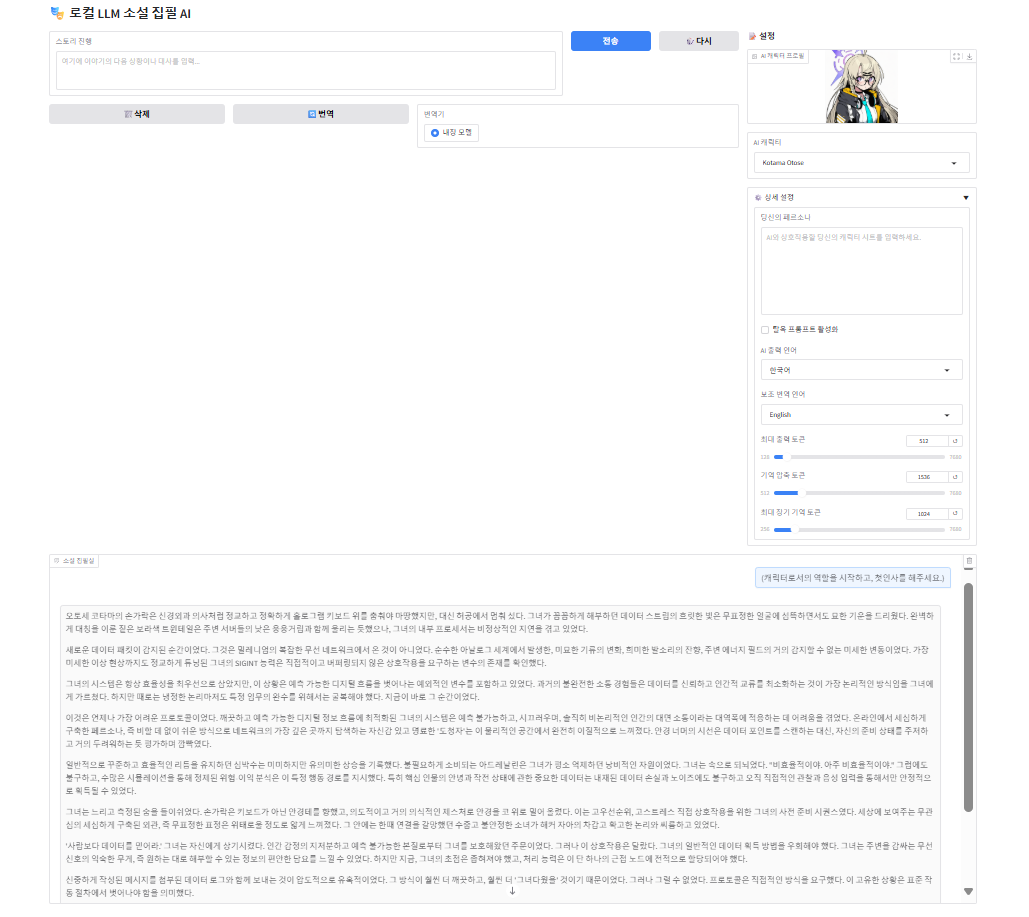
Task: Click the scrollbar down arrow in the chat panel
Action: (x=968, y=891)
